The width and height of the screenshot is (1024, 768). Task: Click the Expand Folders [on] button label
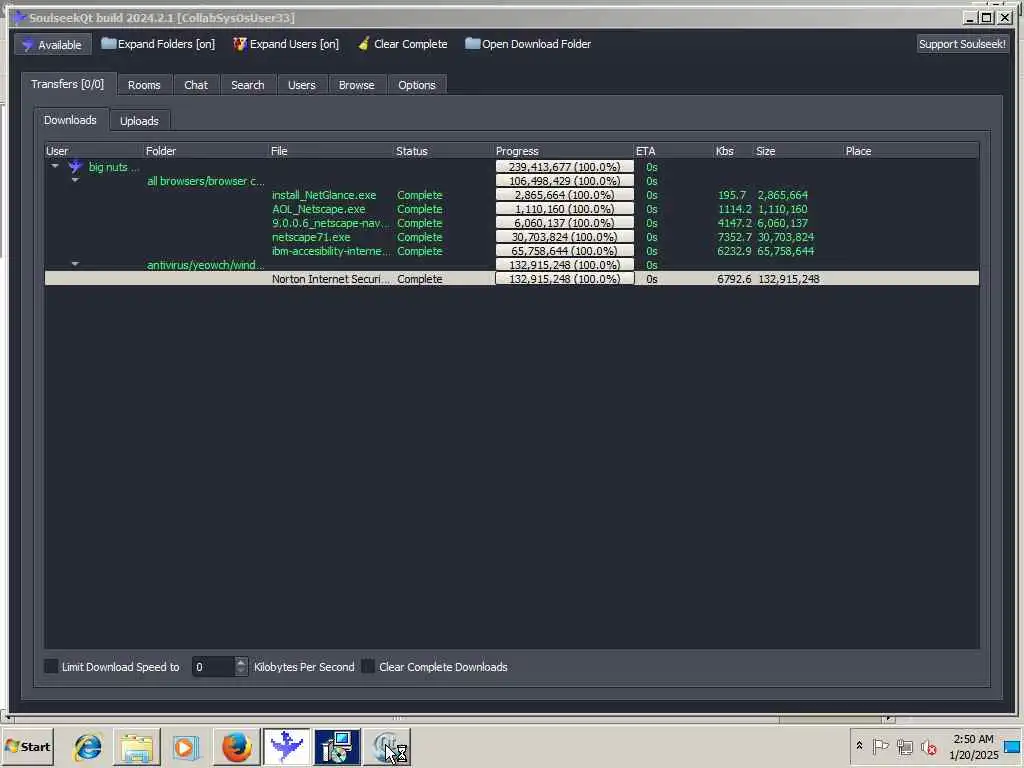coord(167,44)
